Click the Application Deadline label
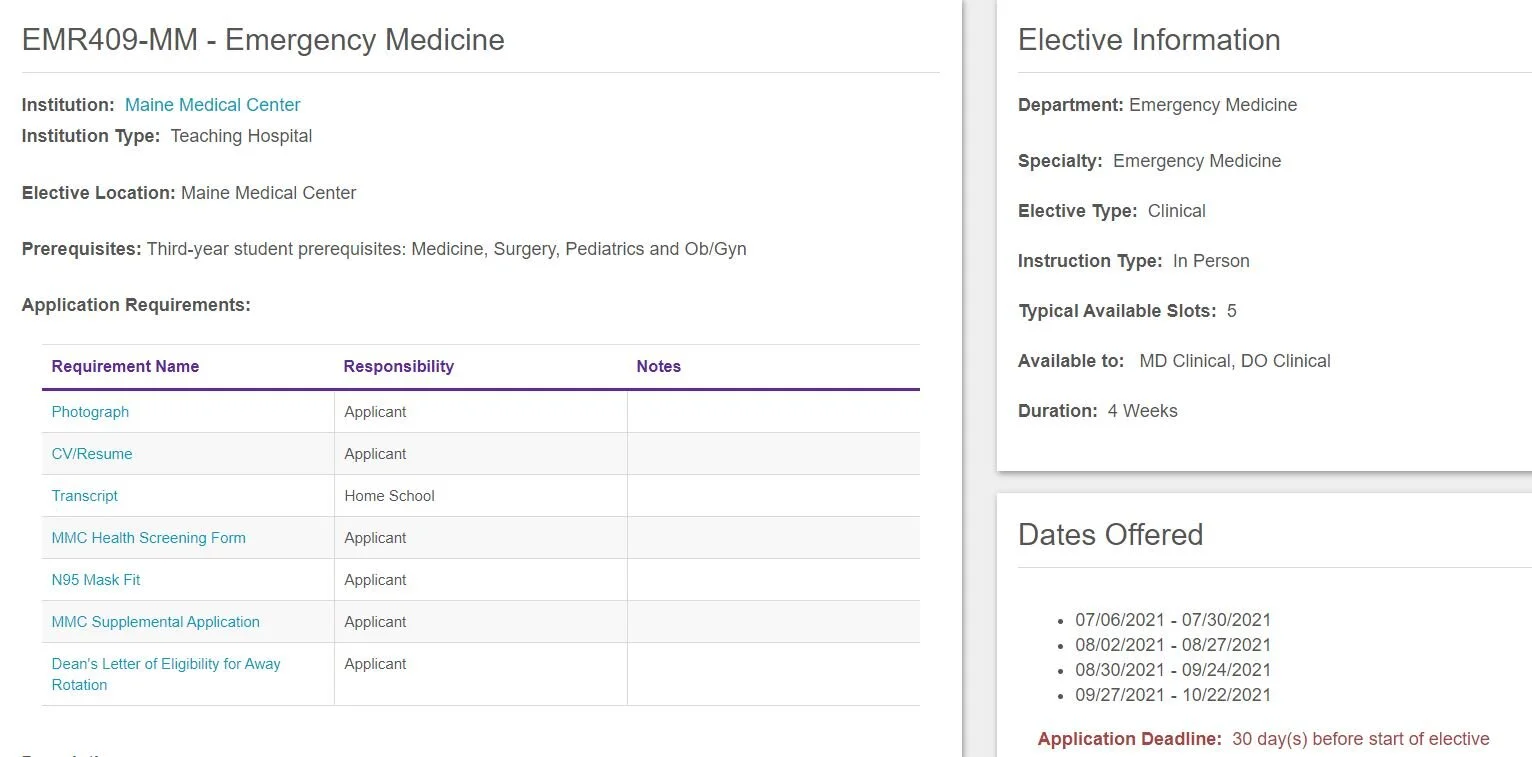Screen dimensions: 1532x757 point(1129,740)
